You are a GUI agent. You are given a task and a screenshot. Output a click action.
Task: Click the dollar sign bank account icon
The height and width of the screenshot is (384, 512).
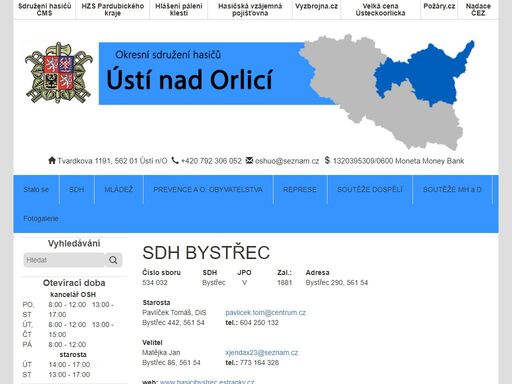point(327,160)
